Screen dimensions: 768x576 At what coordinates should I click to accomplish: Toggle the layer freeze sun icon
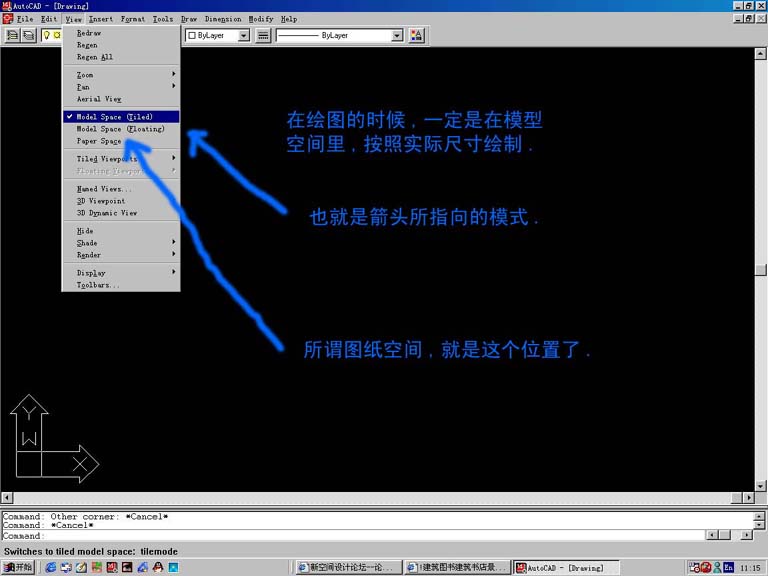[x=57, y=35]
